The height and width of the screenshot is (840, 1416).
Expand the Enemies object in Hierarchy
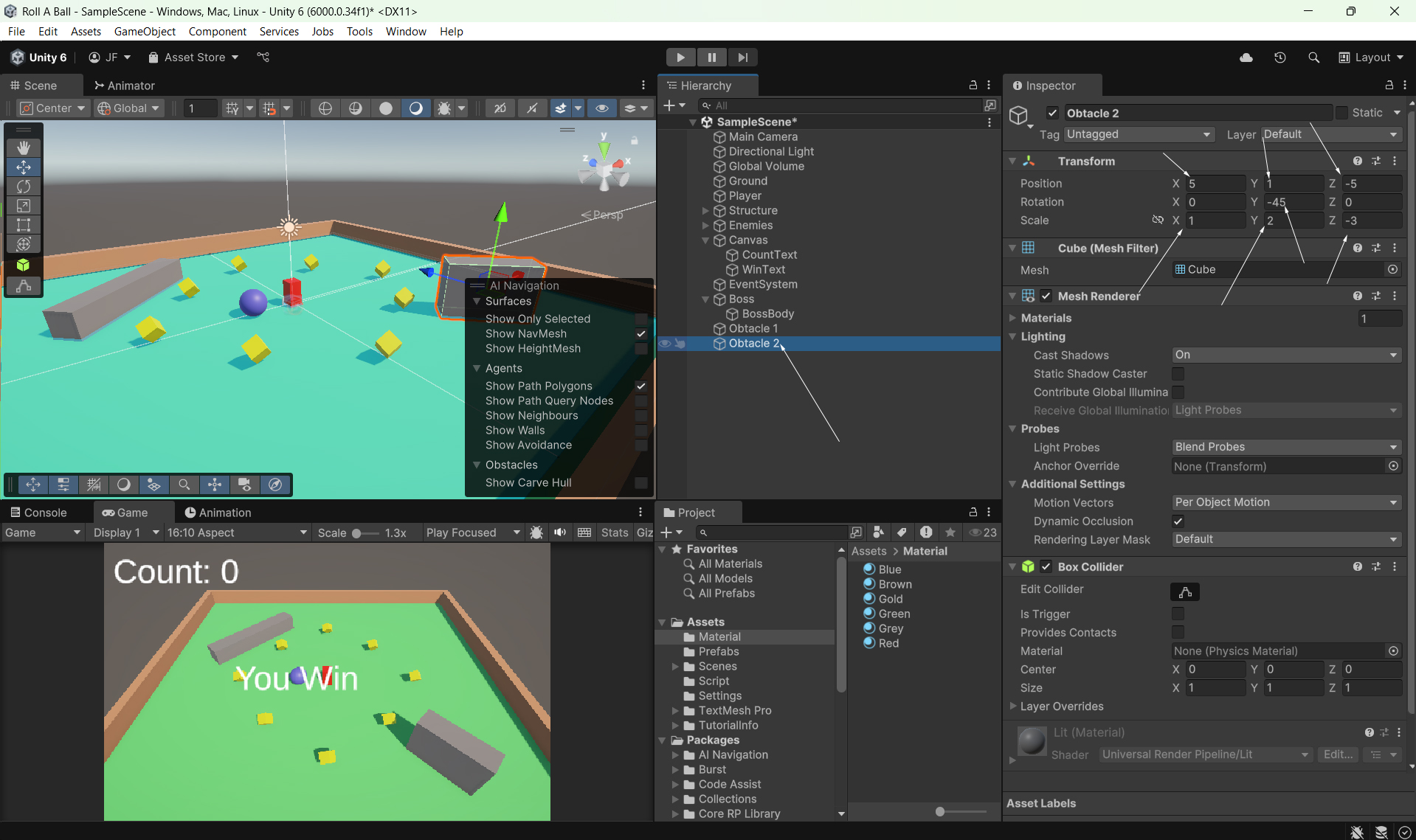705,226
